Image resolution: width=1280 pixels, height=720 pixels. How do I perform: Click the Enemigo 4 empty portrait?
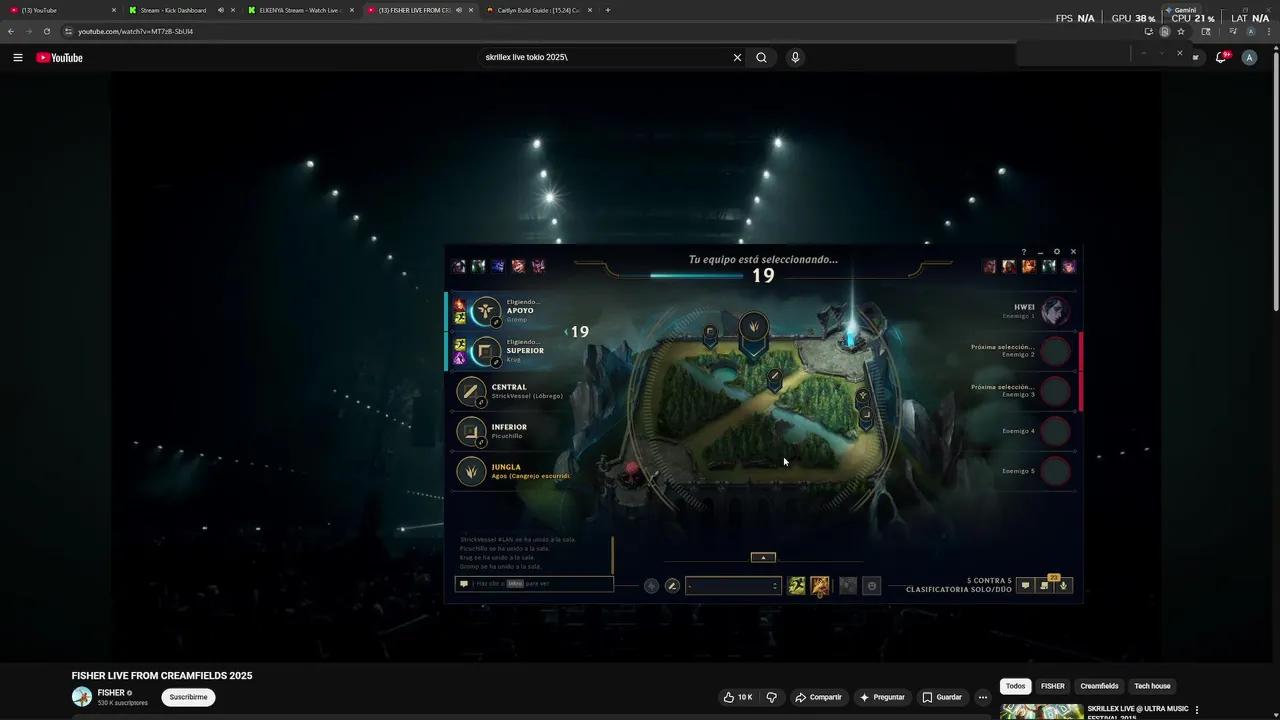click(x=1055, y=431)
